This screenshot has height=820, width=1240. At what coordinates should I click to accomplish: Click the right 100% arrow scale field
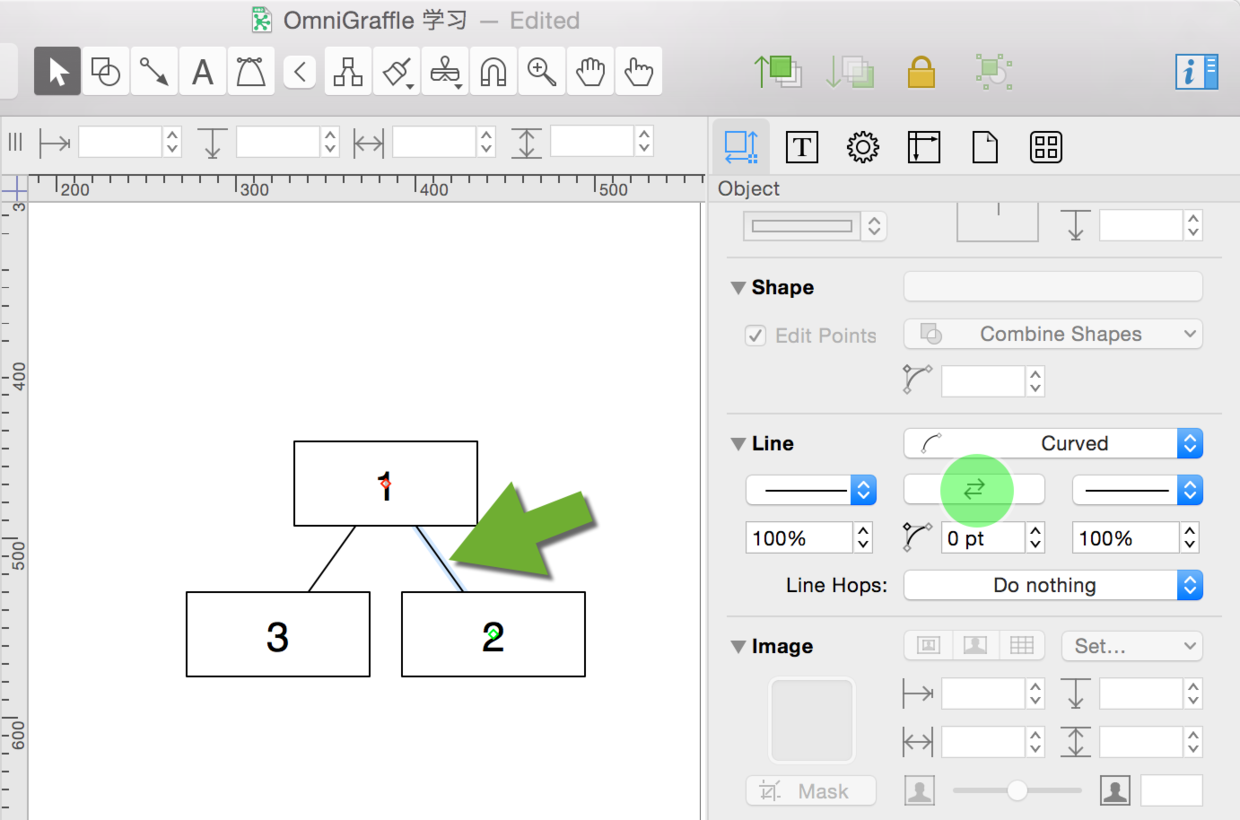click(x=1126, y=538)
